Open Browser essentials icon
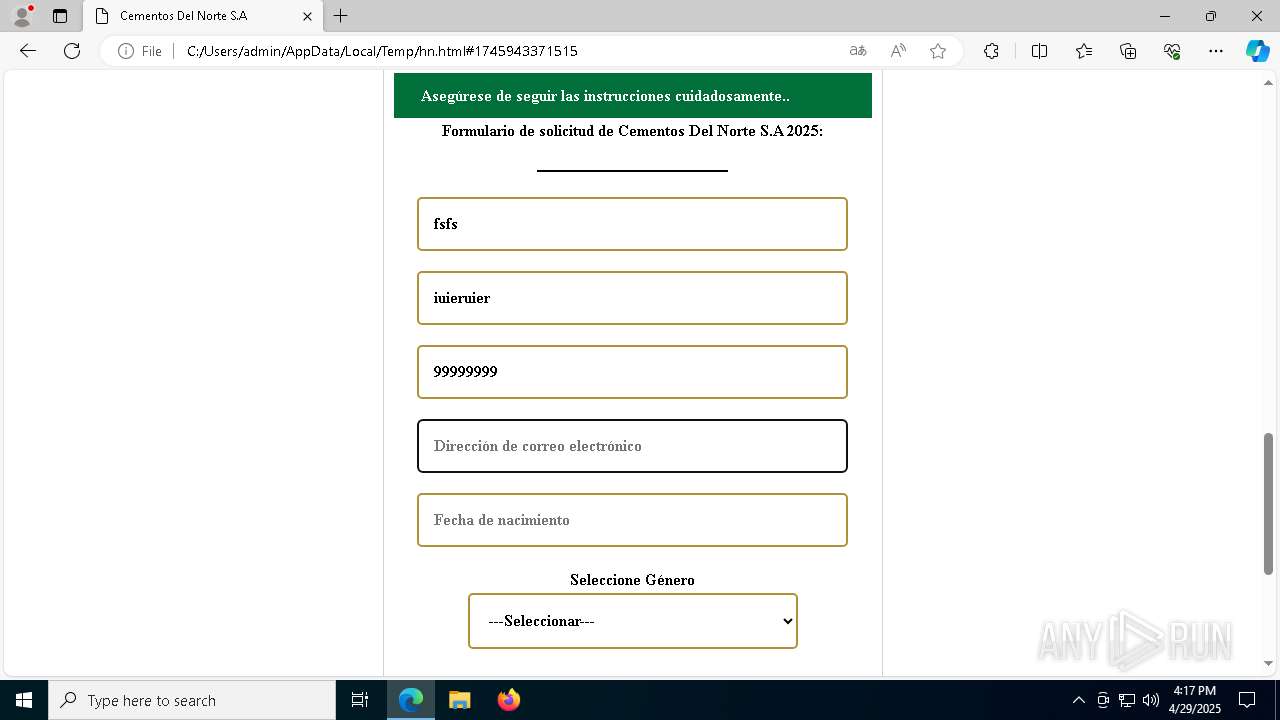The image size is (1280, 720). (x=1172, y=51)
